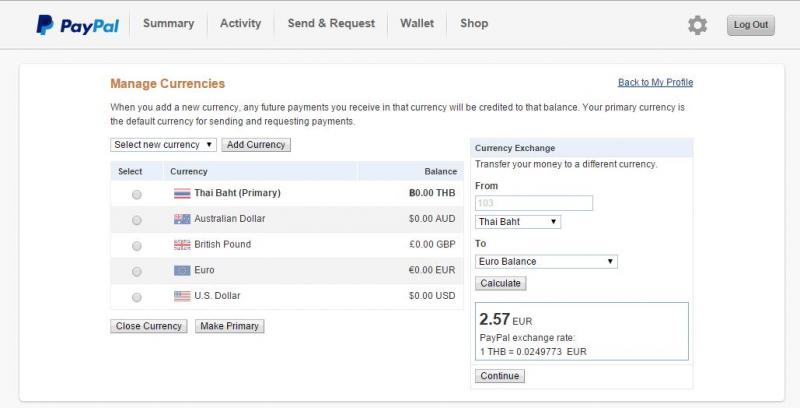The height and width of the screenshot is (408, 800).
Task: Expand the From currency Thai Baht dropdown
Action: click(517, 222)
